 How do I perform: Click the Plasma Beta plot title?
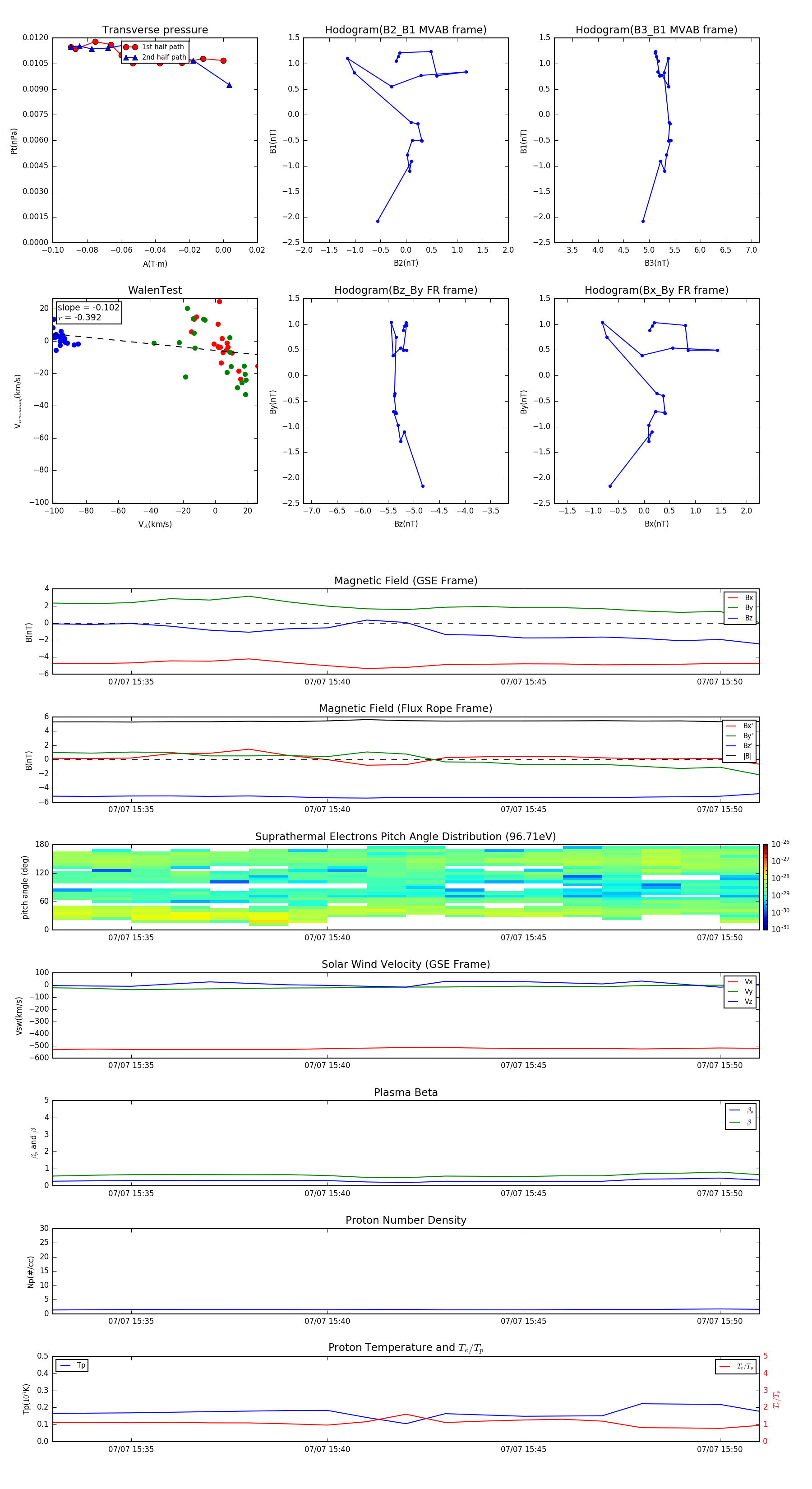[406, 1093]
